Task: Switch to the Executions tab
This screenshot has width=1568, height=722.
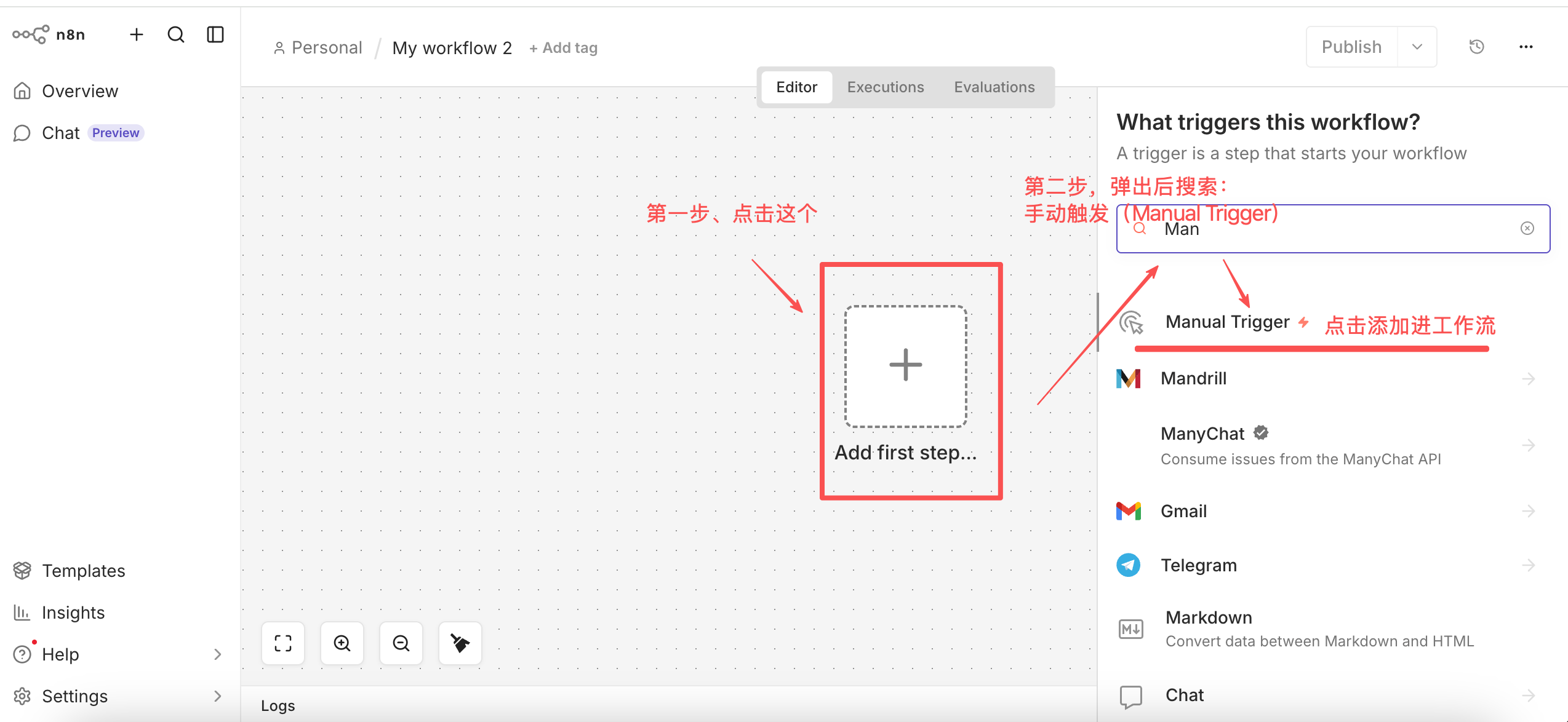Action: (x=886, y=87)
